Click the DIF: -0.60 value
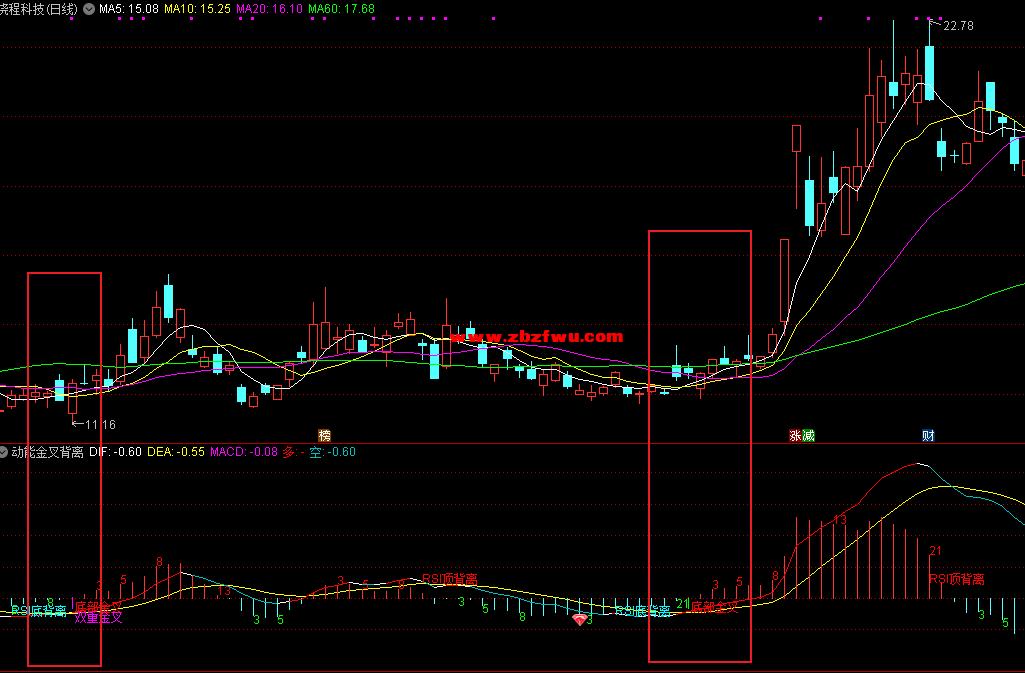This screenshot has height=673, width=1025. tap(115, 452)
